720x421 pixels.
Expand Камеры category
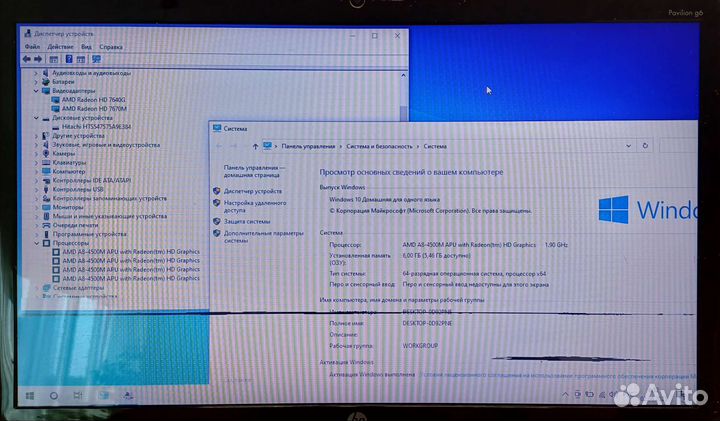coord(36,154)
